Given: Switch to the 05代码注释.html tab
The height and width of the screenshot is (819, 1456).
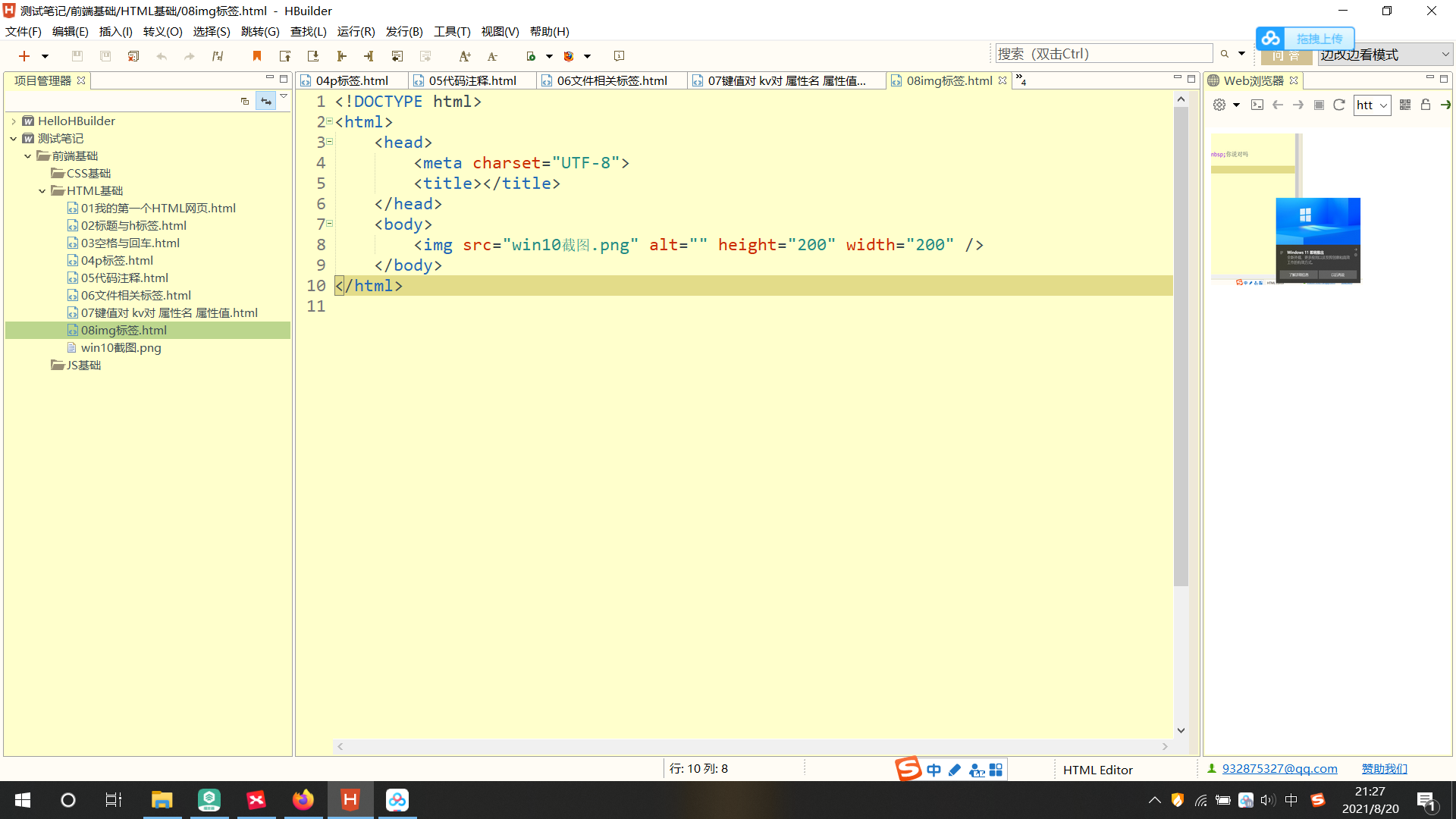Looking at the screenshot, I should coord(471,80).
